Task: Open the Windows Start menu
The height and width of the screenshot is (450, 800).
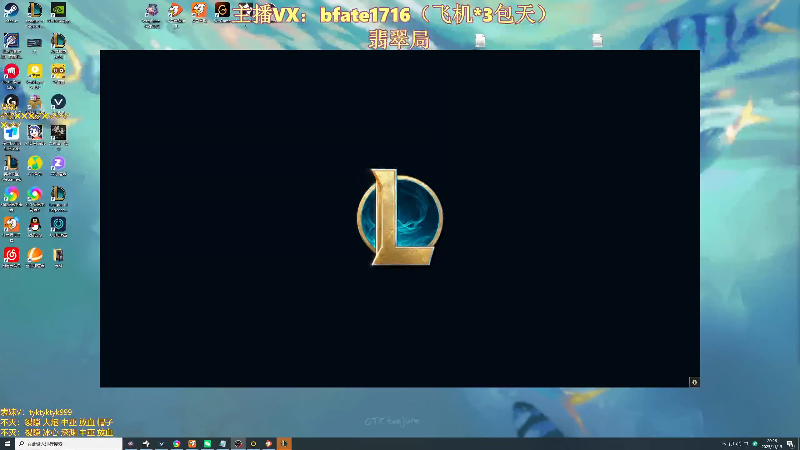Action: (7, 444)
